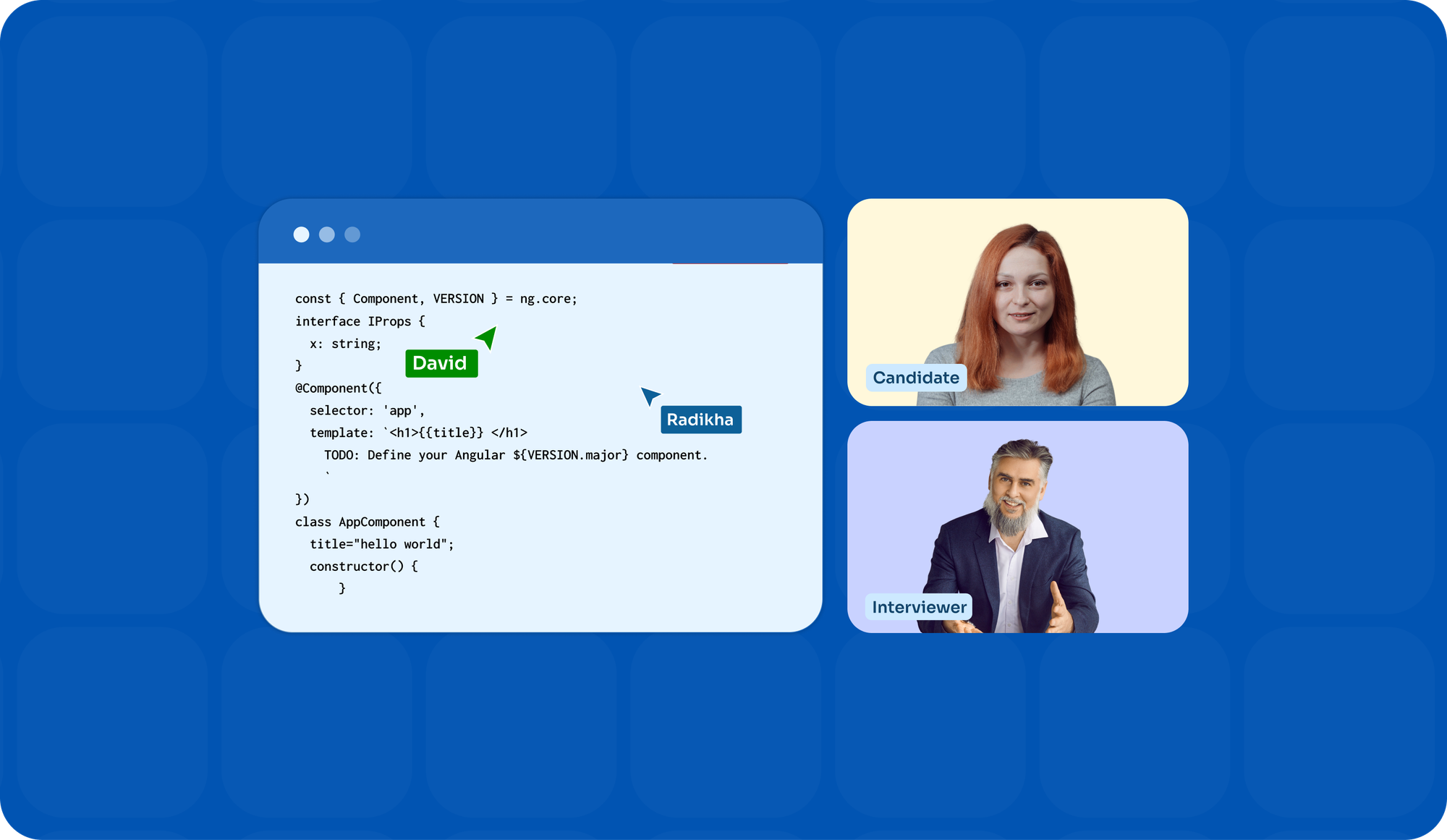Click the "})" line closing the decorator
Screen dimensions: 1447x840
[x=302, y=499]
